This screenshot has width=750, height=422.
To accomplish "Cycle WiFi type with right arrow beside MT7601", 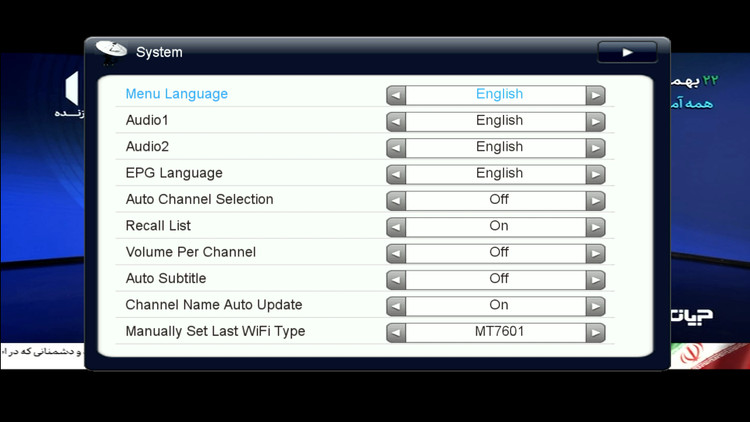I will [x=595, y=332].
